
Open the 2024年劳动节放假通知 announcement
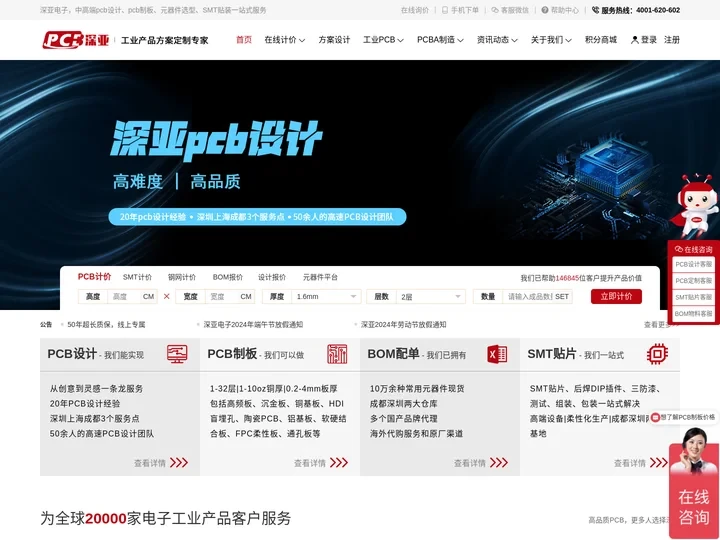click(404, 324)
